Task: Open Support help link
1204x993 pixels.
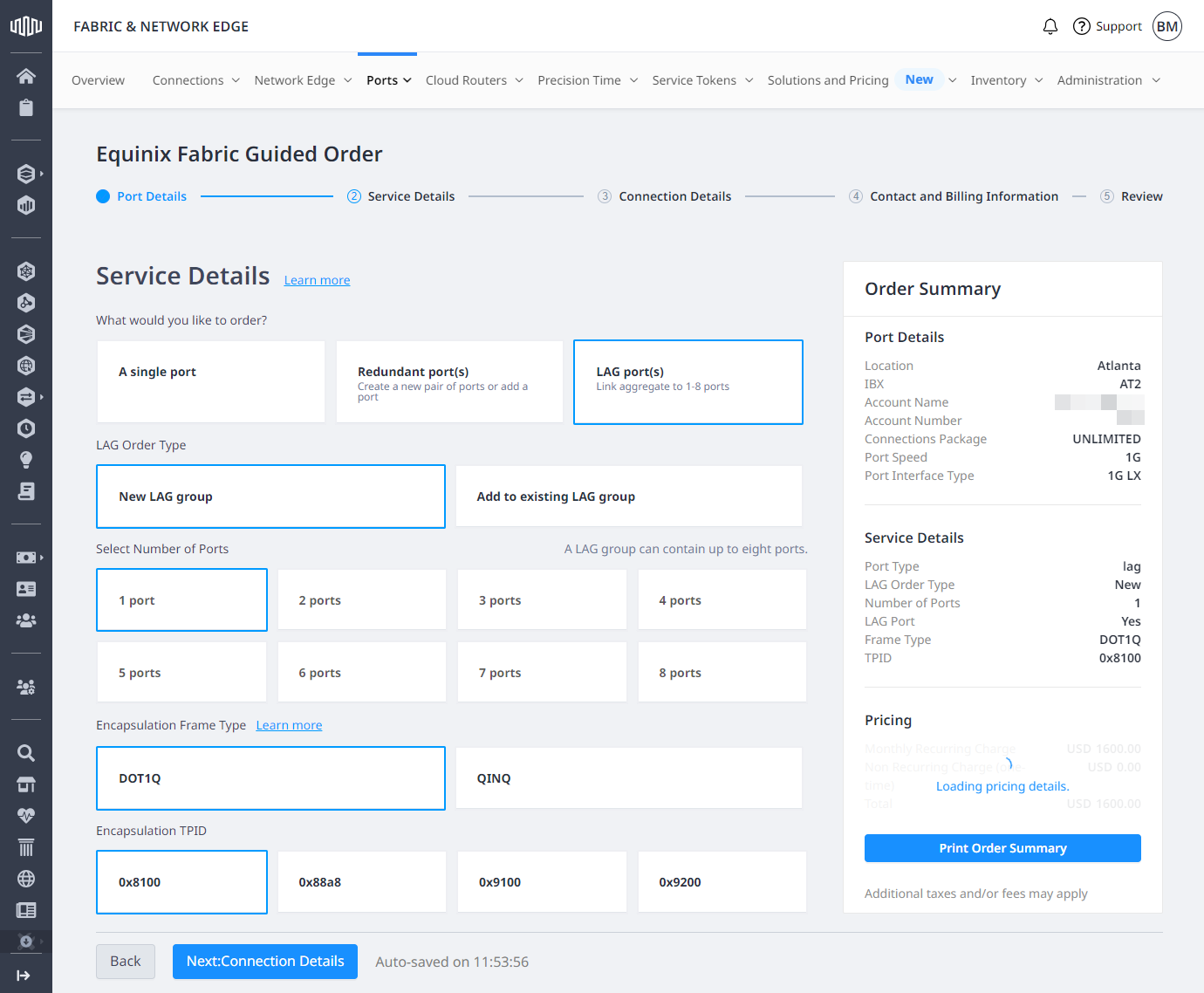Action: pos(1107,26)
